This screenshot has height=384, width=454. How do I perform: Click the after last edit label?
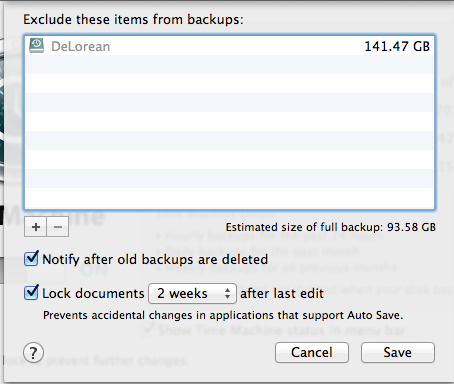pos(282,293)
